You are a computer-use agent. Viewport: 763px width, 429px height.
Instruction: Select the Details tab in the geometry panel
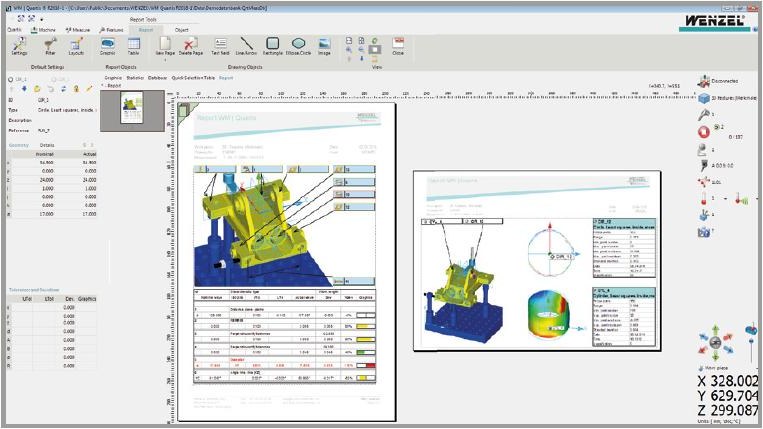47,145
